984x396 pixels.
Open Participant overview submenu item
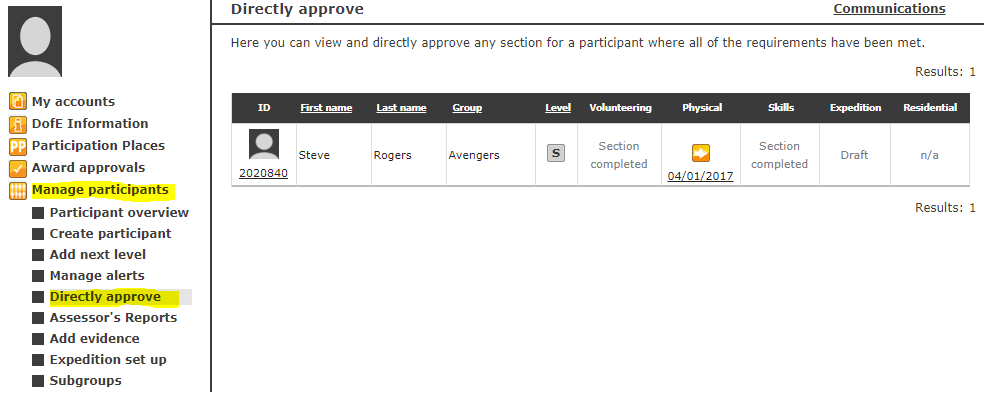[x=119, y=213]
